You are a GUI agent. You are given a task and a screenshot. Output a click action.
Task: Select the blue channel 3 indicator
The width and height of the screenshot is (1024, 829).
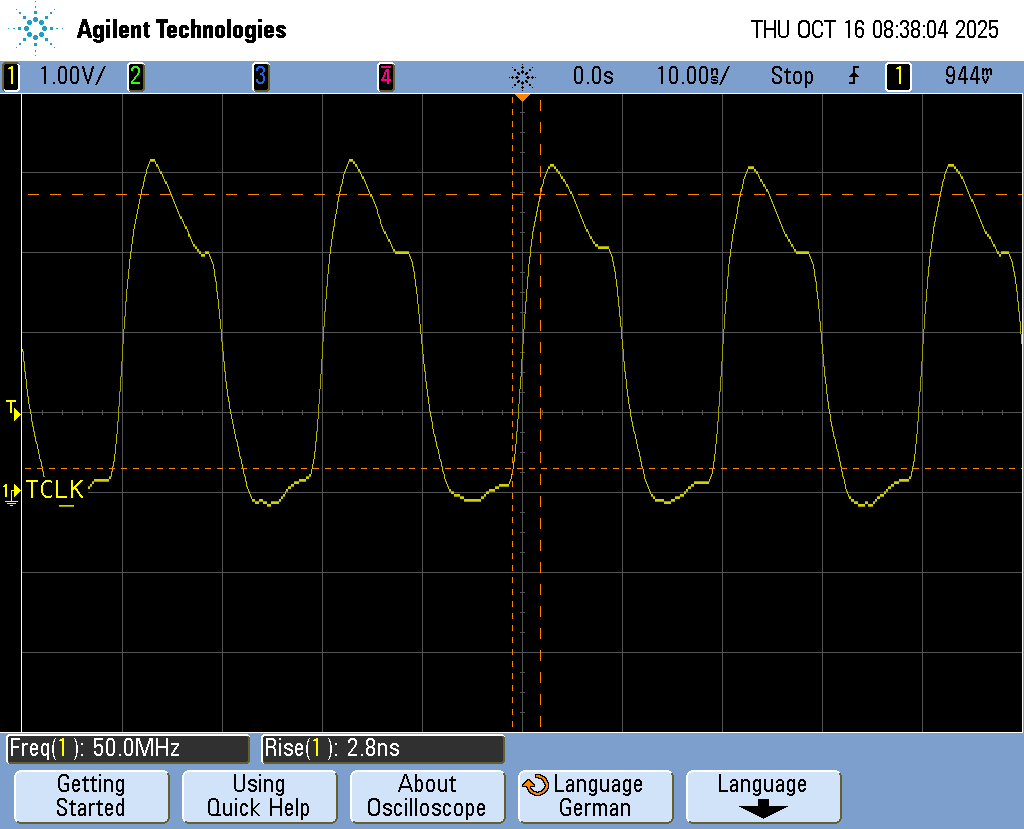(x=260, y=76)
